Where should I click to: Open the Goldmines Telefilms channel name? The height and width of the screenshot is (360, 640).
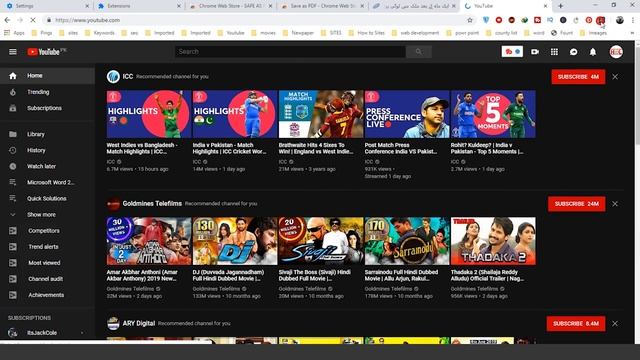click(152, 203)
